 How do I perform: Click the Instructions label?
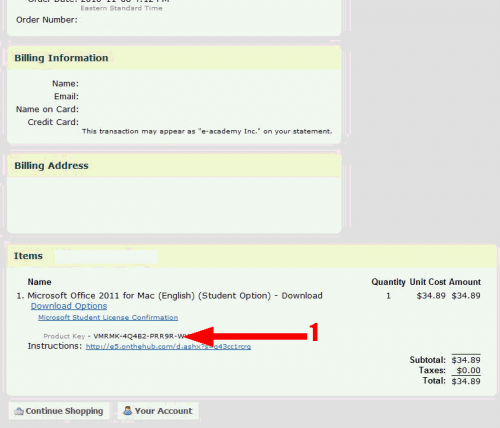click(55, 346)
